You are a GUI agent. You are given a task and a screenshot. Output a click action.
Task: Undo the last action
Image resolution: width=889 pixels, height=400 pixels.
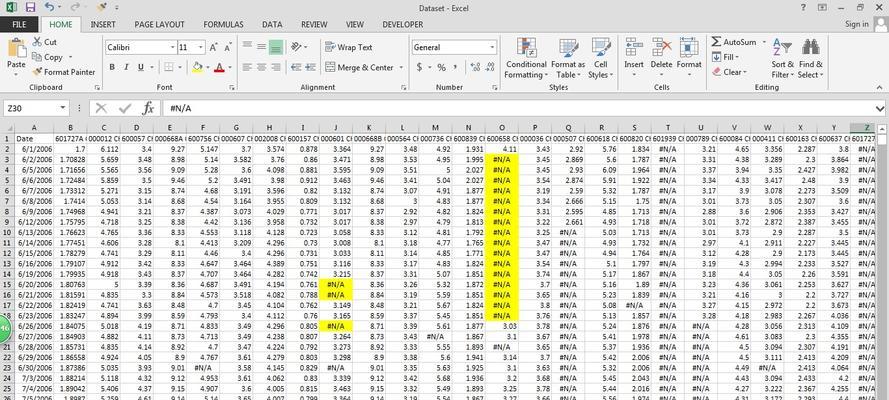tap(49, 7)
